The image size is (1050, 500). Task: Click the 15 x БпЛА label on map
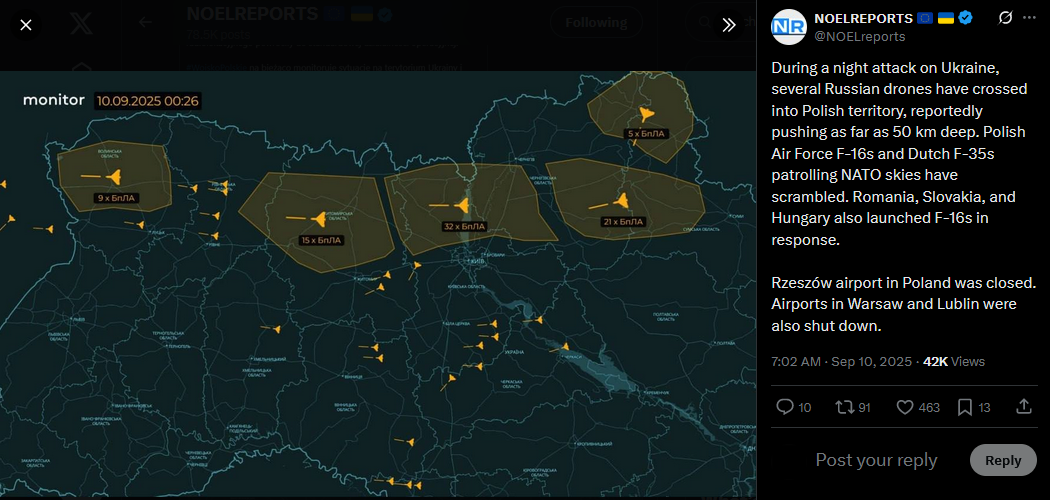click(x=322, y=240)
